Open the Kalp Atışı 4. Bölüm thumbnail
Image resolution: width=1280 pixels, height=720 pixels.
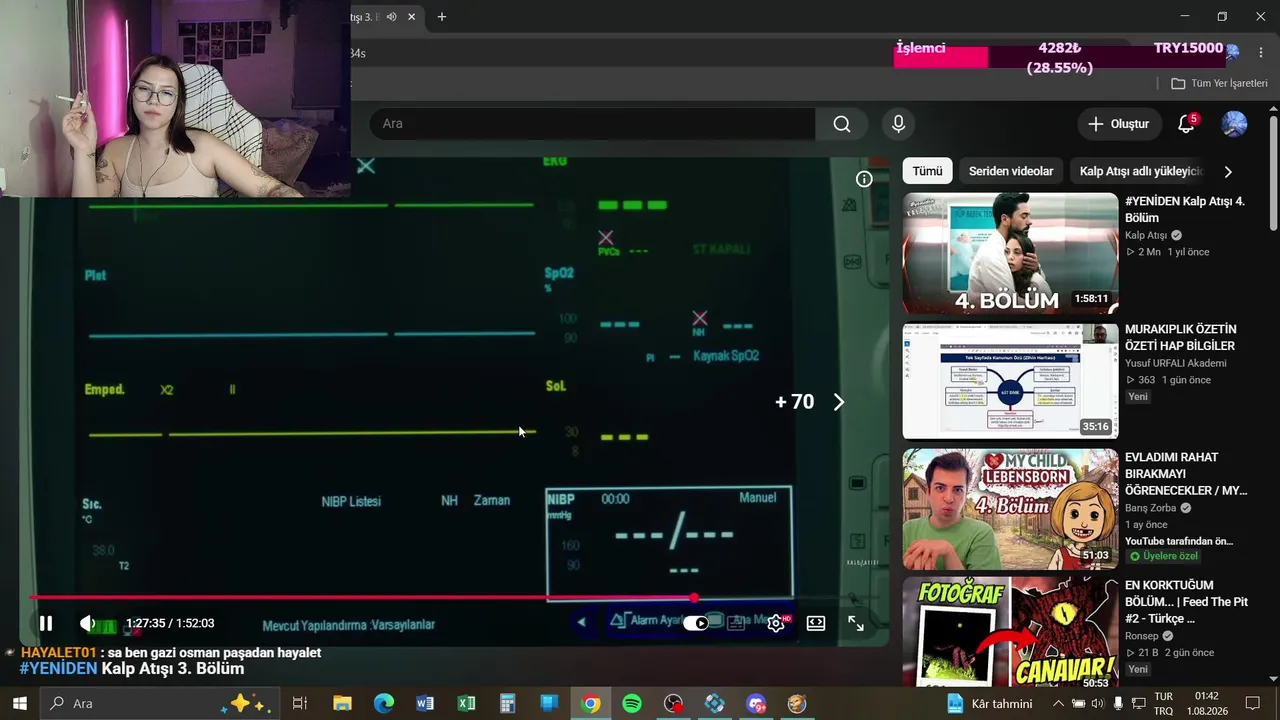1010,254
